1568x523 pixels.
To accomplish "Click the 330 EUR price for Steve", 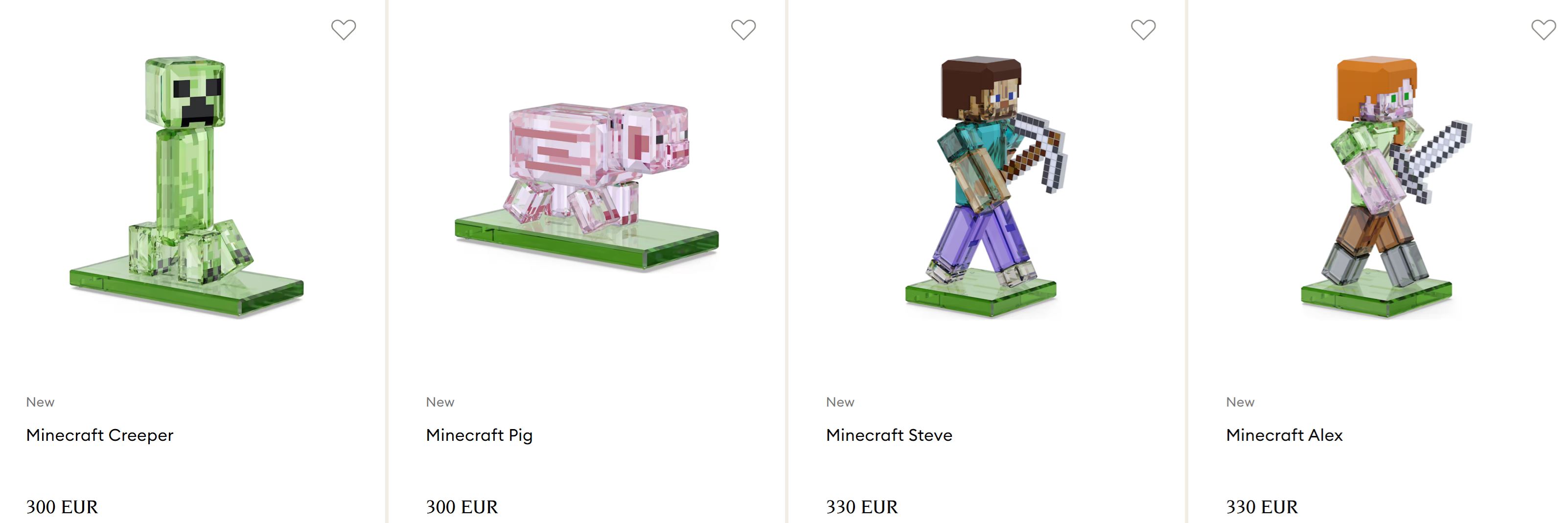I will (x=861, y=506).
